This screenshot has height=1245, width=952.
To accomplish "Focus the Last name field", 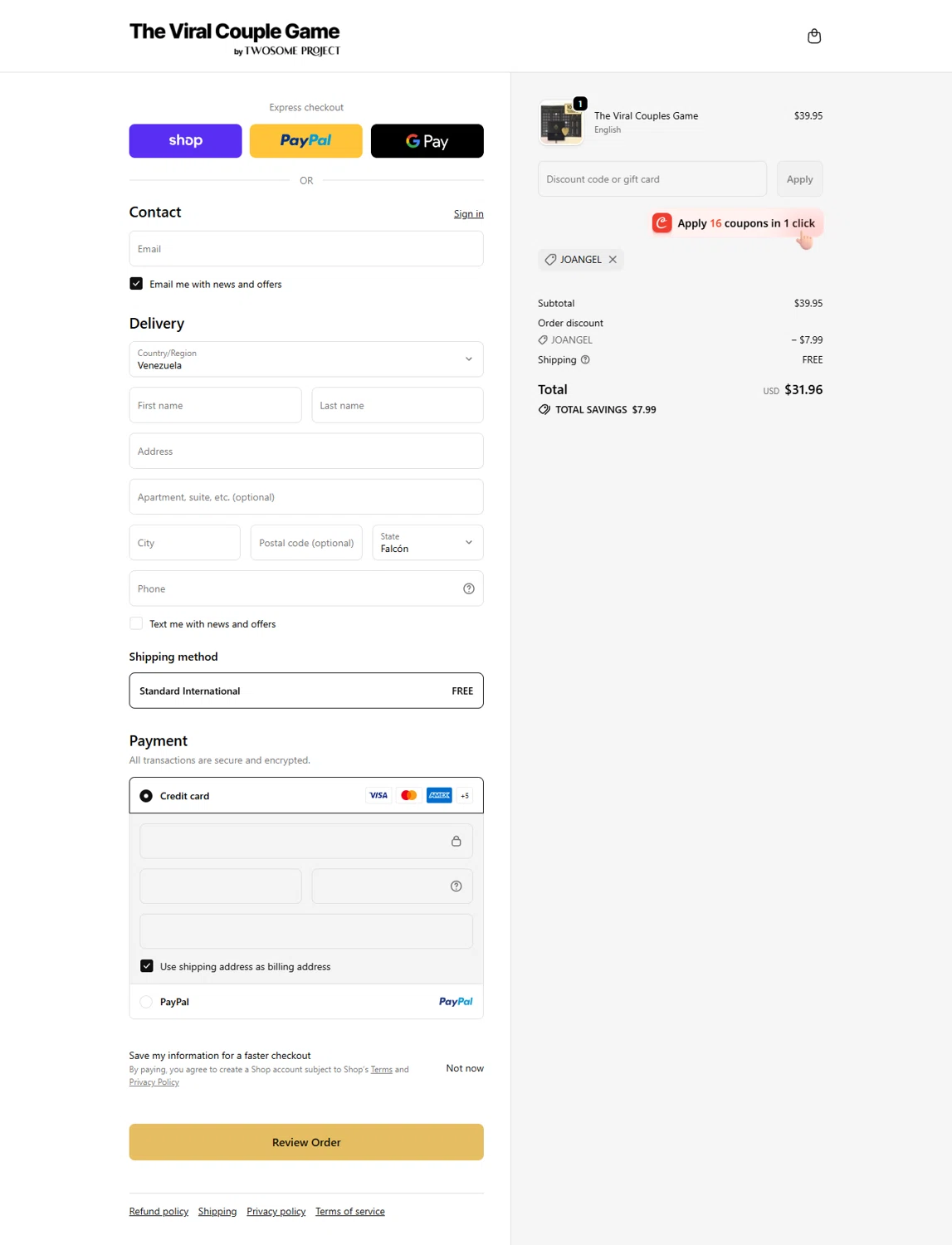I will pos(398,405).
